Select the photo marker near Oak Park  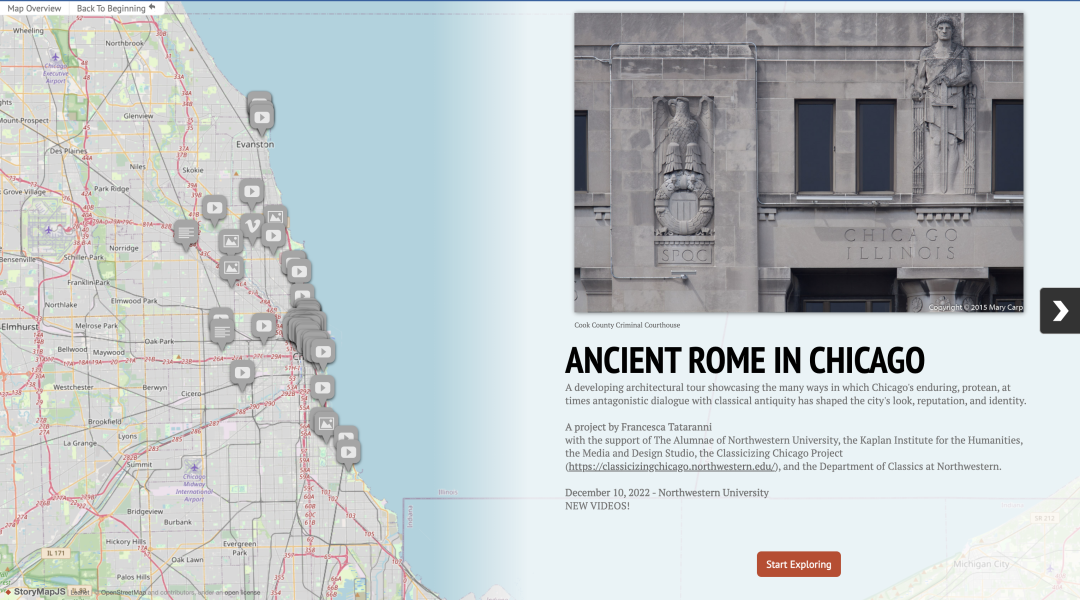click(231, 268)
